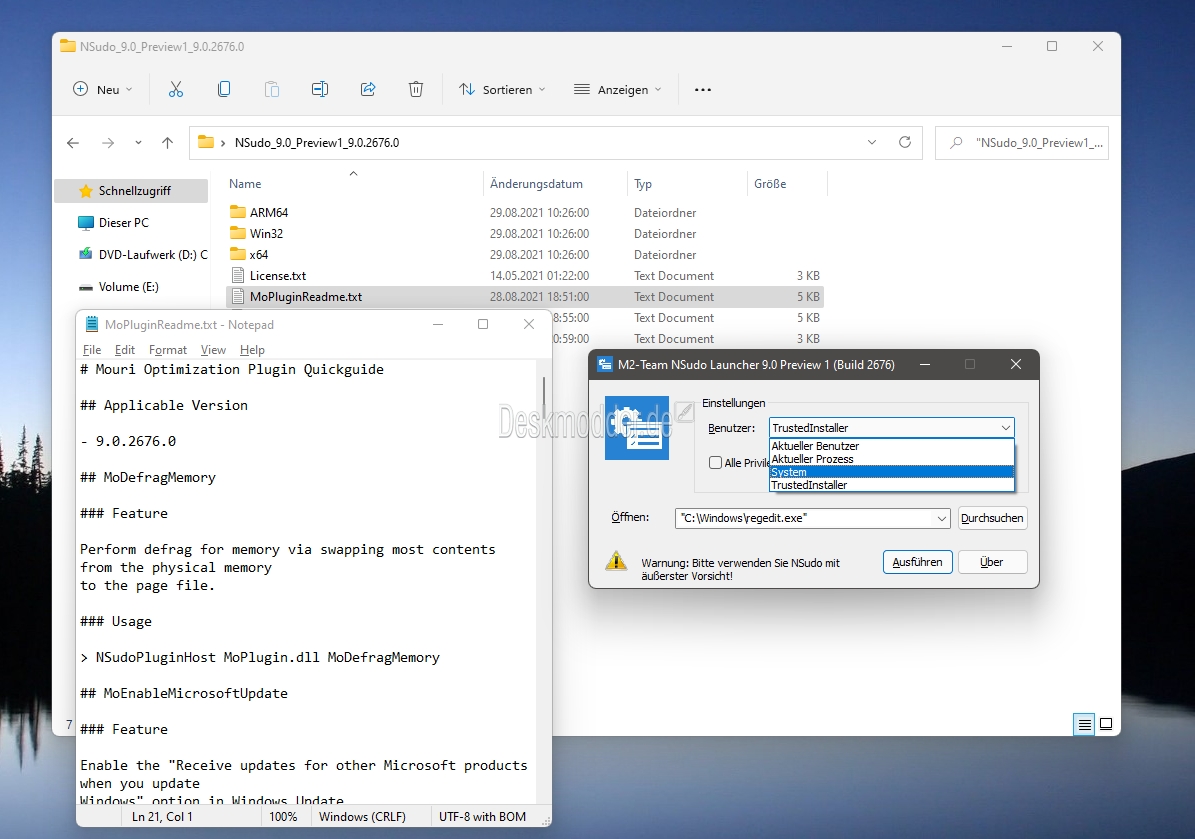Click the Rename icon in Explorer toolbar

320,89
